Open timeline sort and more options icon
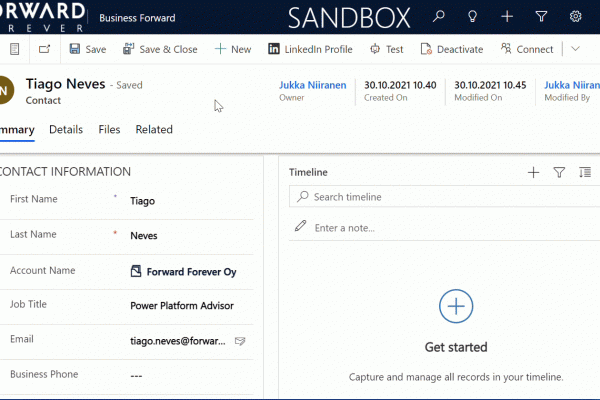Viewport: 600px width, 400px height. [585, 173]
